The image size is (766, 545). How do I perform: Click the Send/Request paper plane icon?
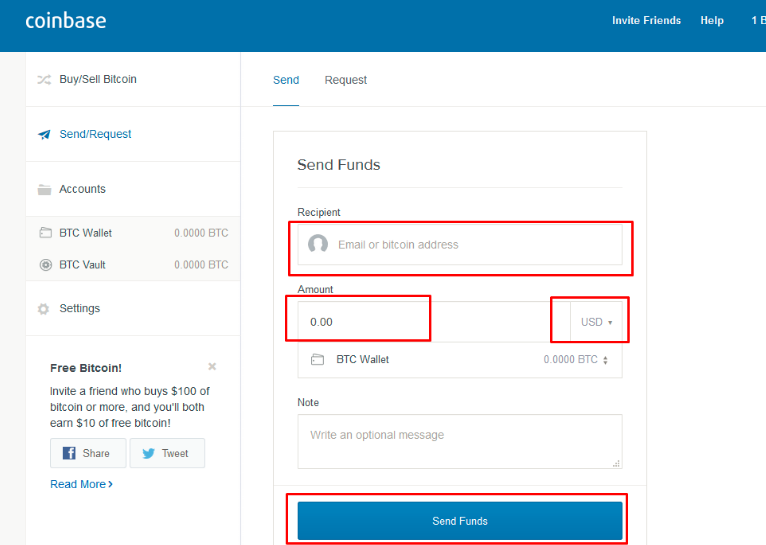tap(44, 134)
